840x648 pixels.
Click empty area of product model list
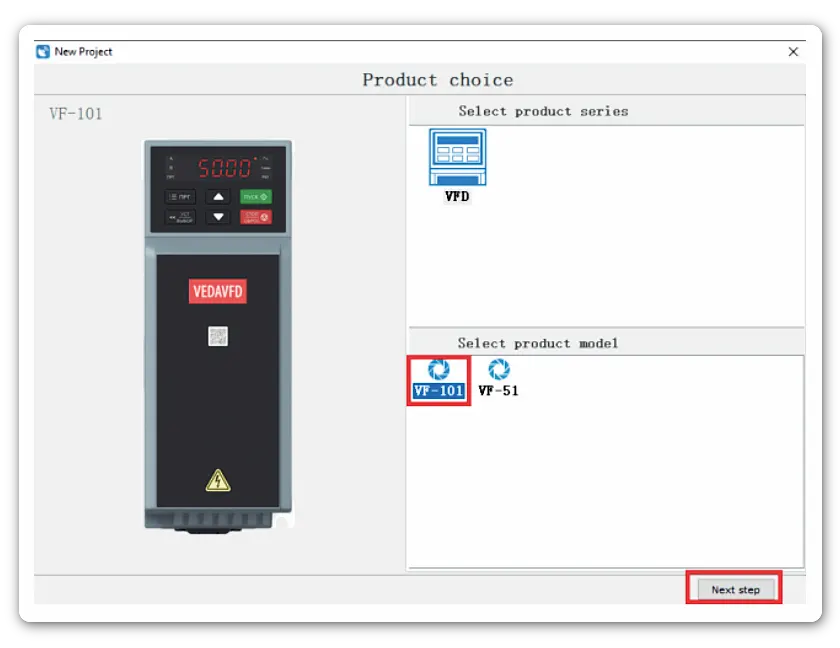tap(640, 480)
